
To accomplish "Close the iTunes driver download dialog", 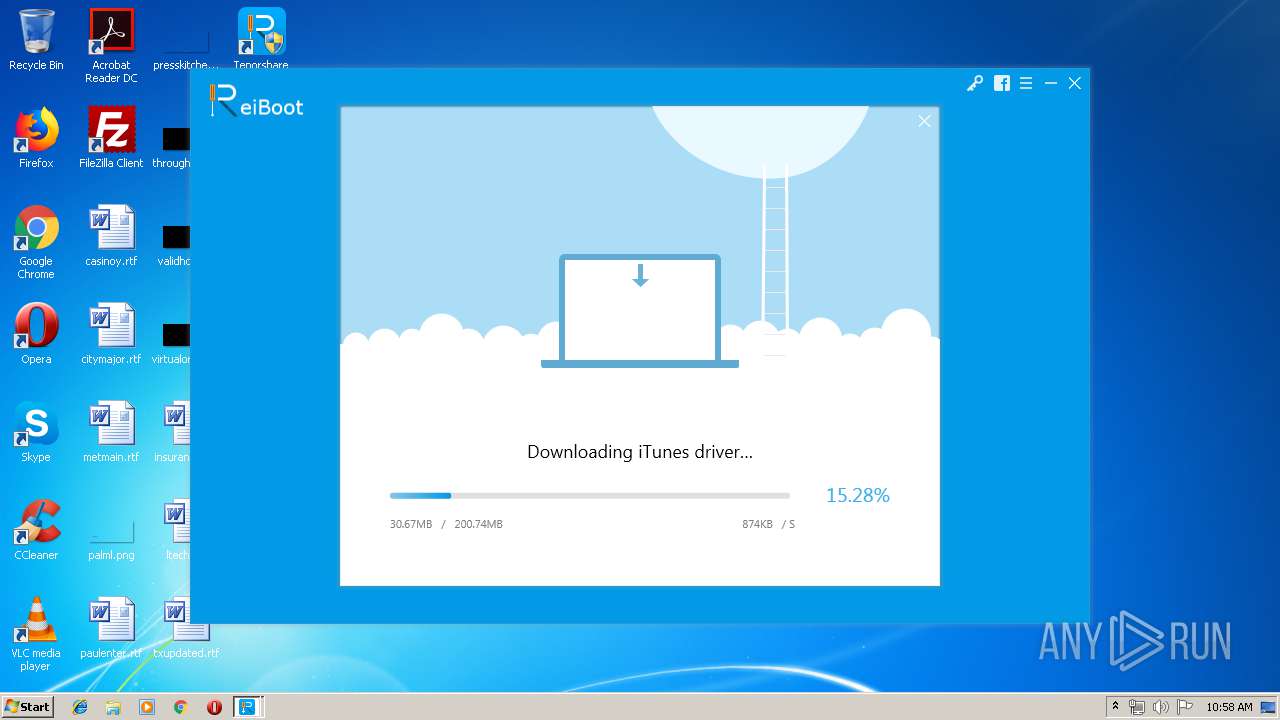I will 925,121.
